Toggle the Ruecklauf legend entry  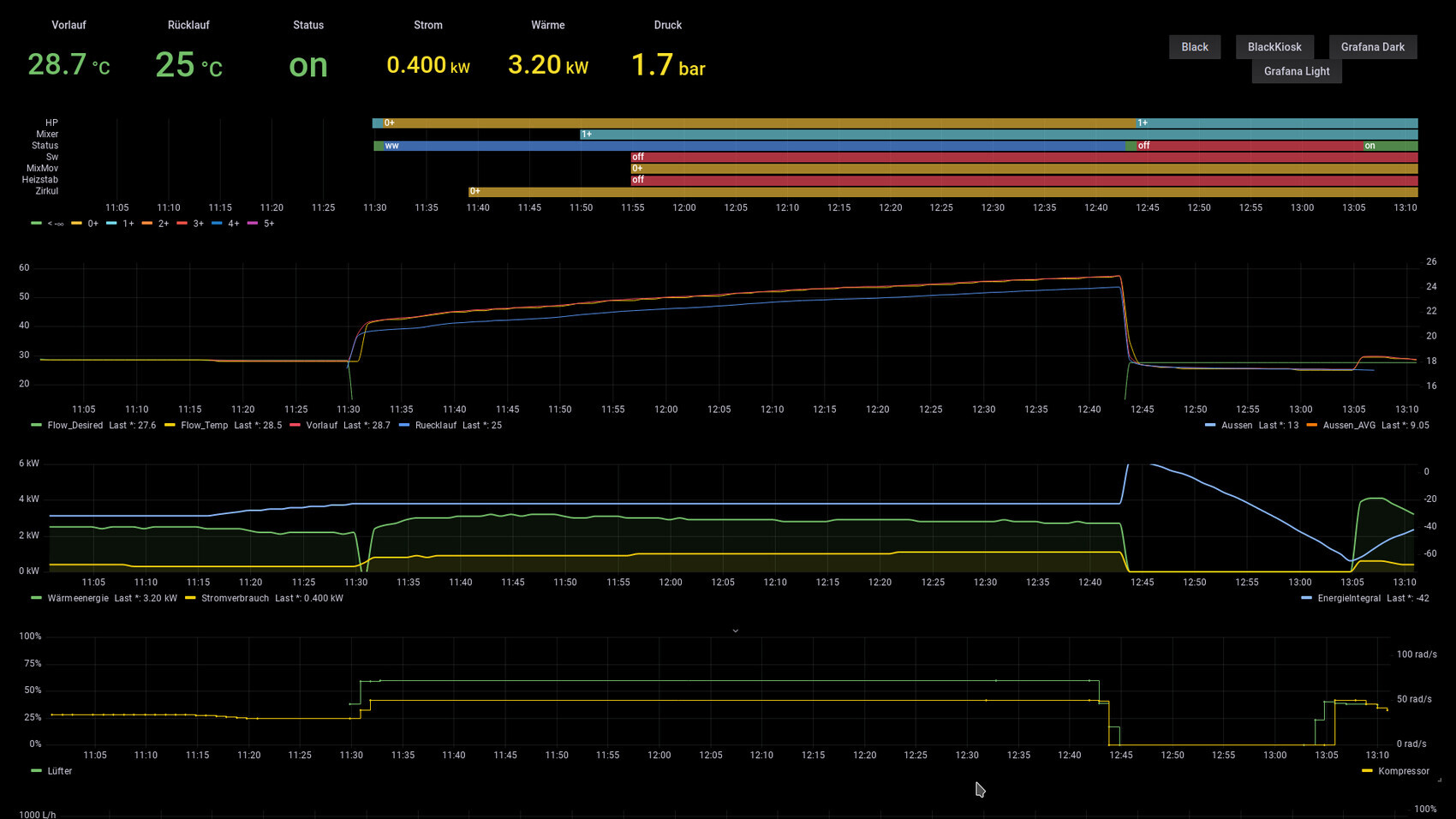coord(435,426)
